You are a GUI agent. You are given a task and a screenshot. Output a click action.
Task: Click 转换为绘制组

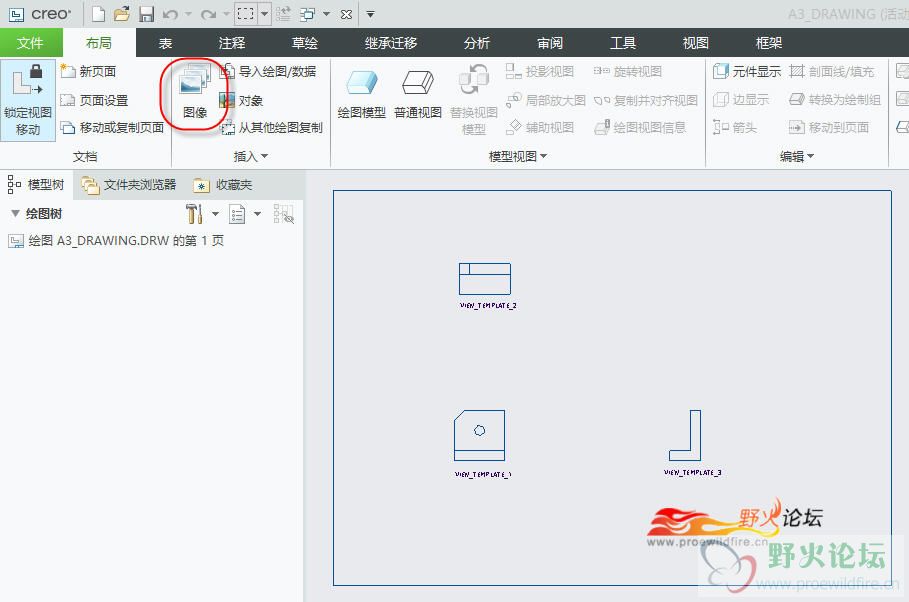coord(835,100)
